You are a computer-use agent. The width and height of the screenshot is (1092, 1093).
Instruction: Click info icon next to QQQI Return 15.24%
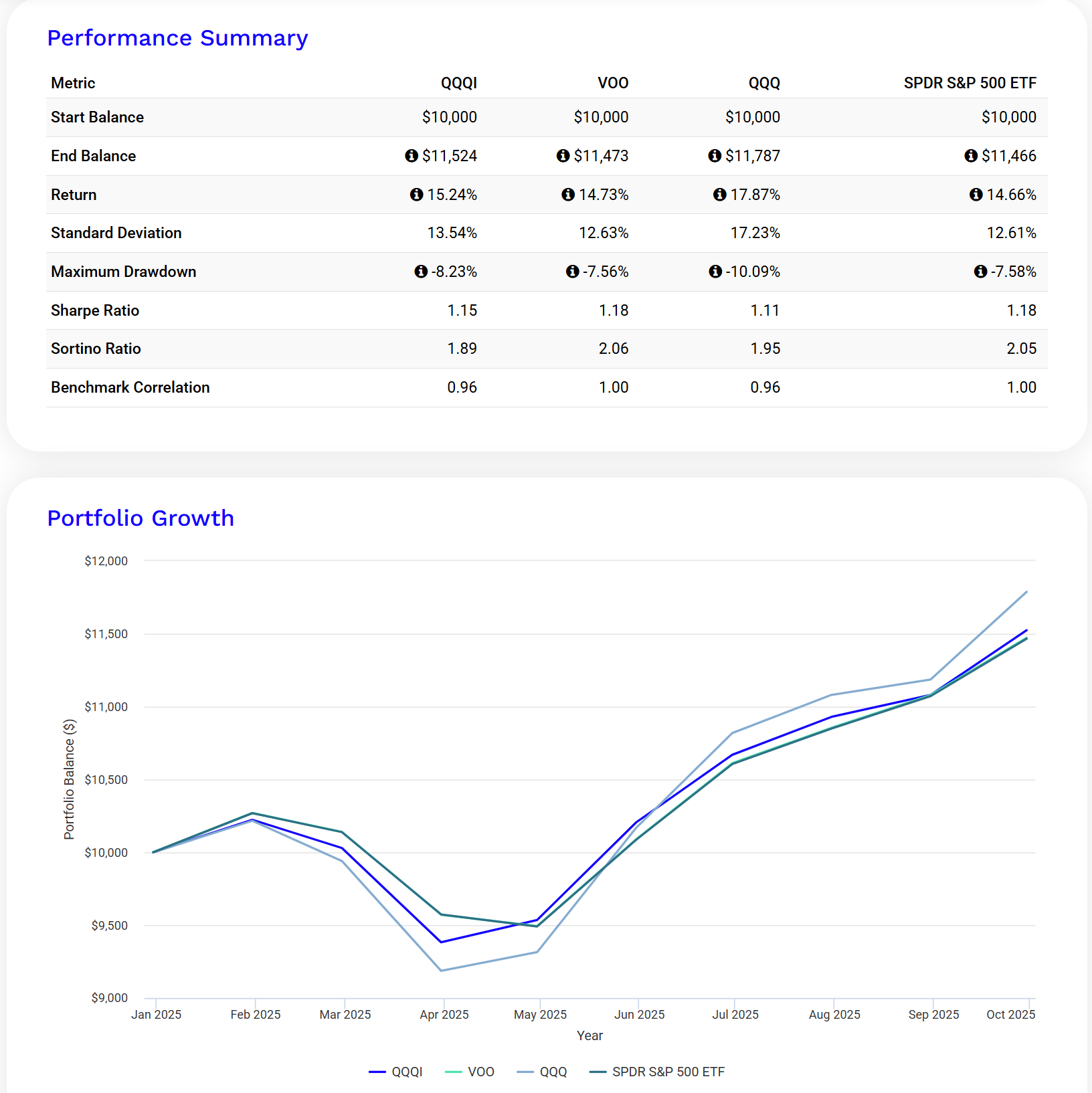[x=416, y=195]
